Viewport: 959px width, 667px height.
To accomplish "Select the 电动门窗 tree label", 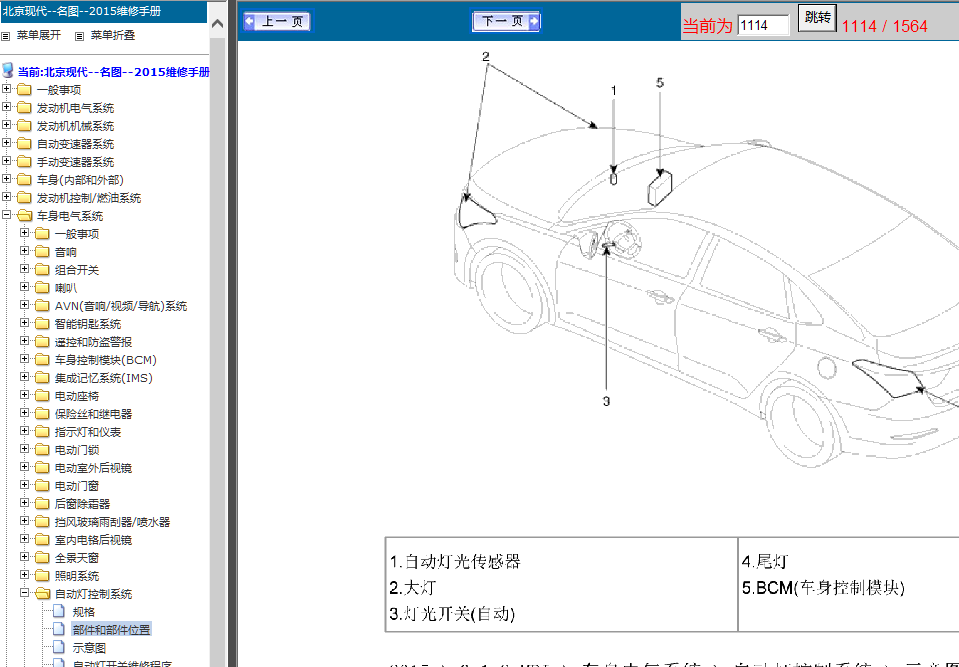I will pos(76,485).
